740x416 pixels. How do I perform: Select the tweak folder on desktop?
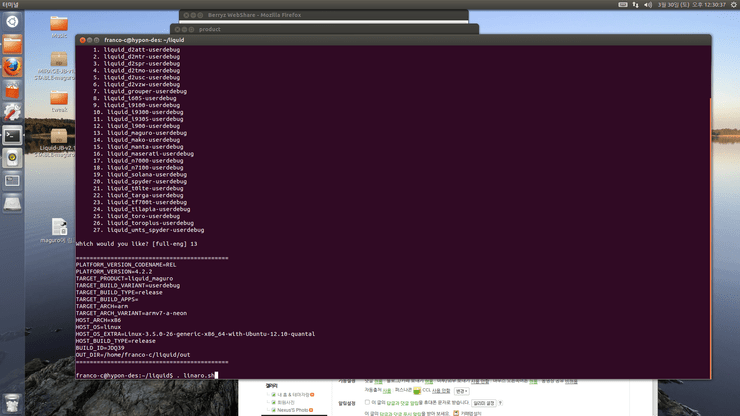59,98
